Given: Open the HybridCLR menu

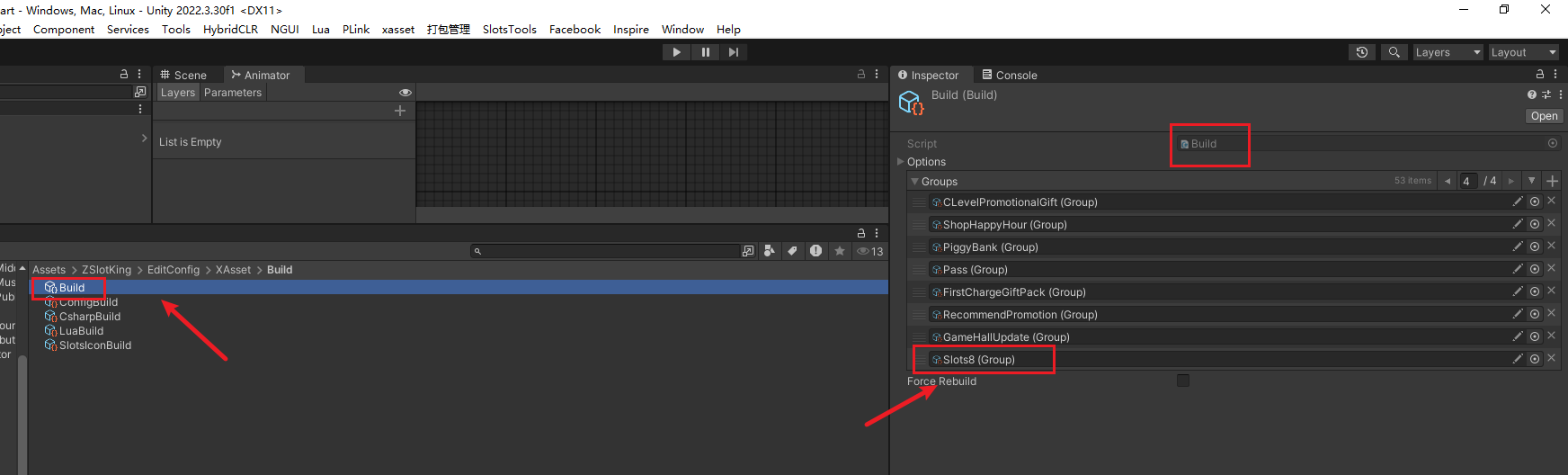Looking at the screenshot, I should pyautogui.click(x=230, y=29).
